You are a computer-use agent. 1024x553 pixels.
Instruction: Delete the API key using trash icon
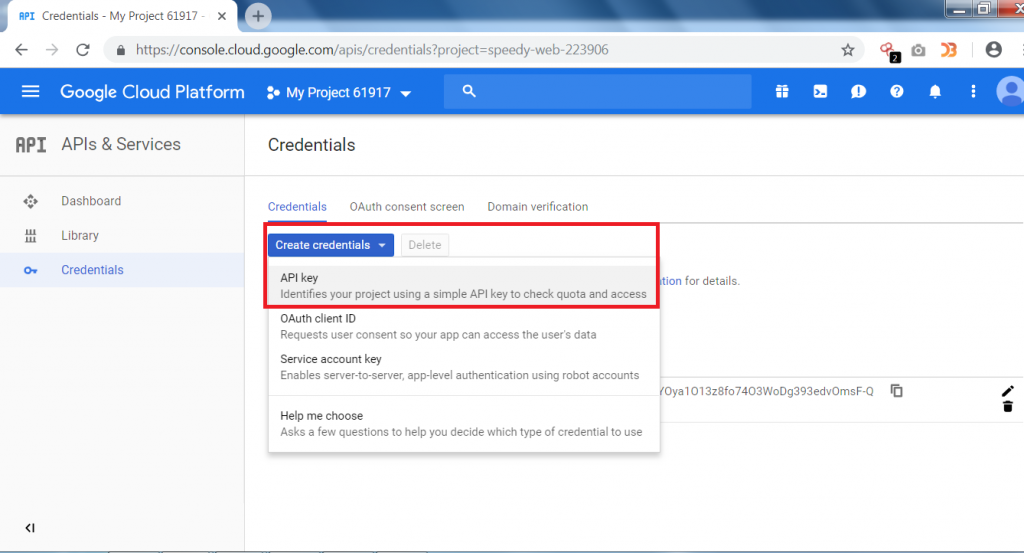[1007, 406]
